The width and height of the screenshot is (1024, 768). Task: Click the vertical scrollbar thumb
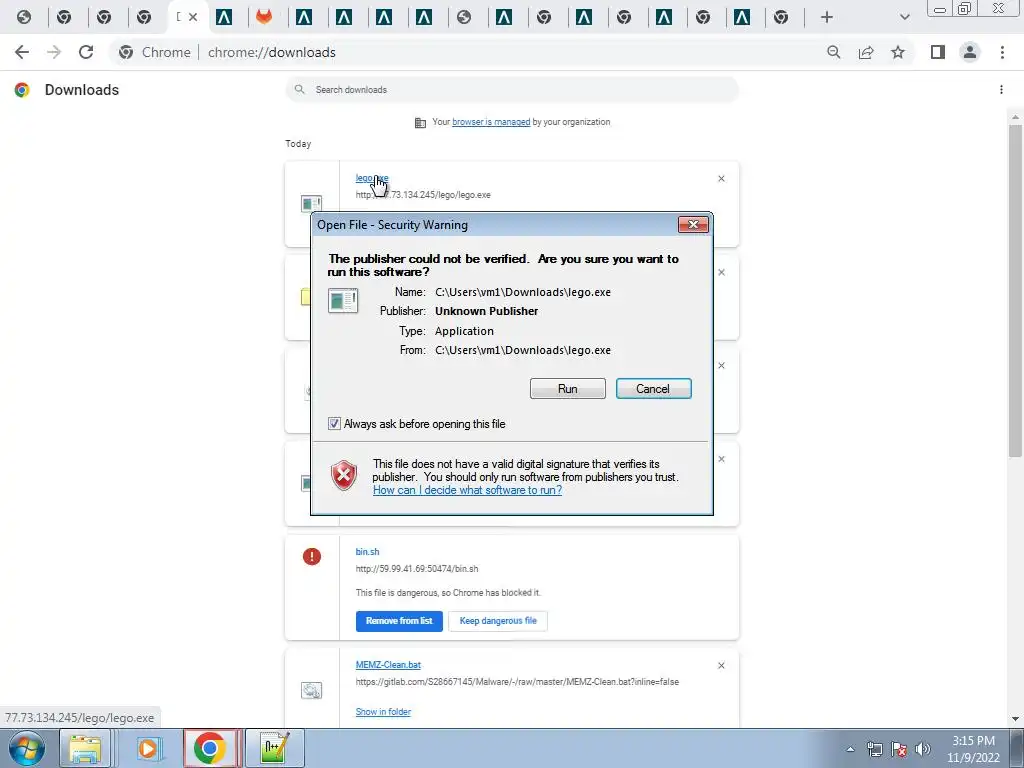click(x=1015, y=291)
